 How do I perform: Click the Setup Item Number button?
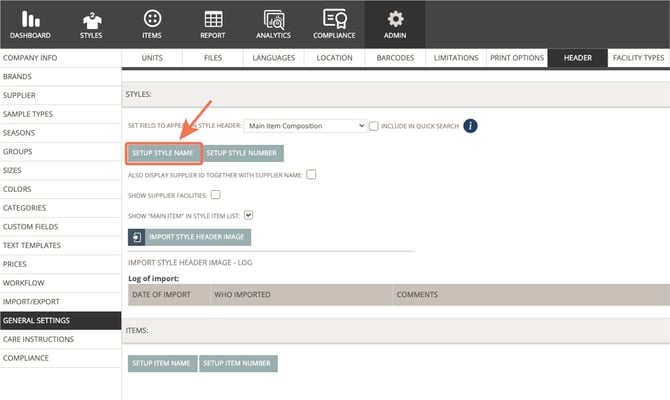coord(238,363)
